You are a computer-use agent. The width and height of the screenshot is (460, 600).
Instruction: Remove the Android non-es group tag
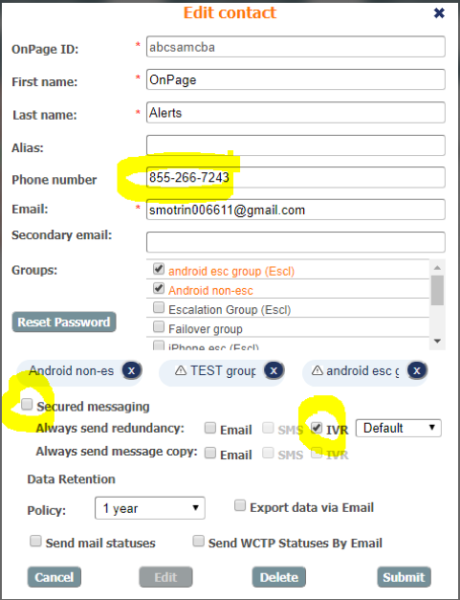click(131, 370)
